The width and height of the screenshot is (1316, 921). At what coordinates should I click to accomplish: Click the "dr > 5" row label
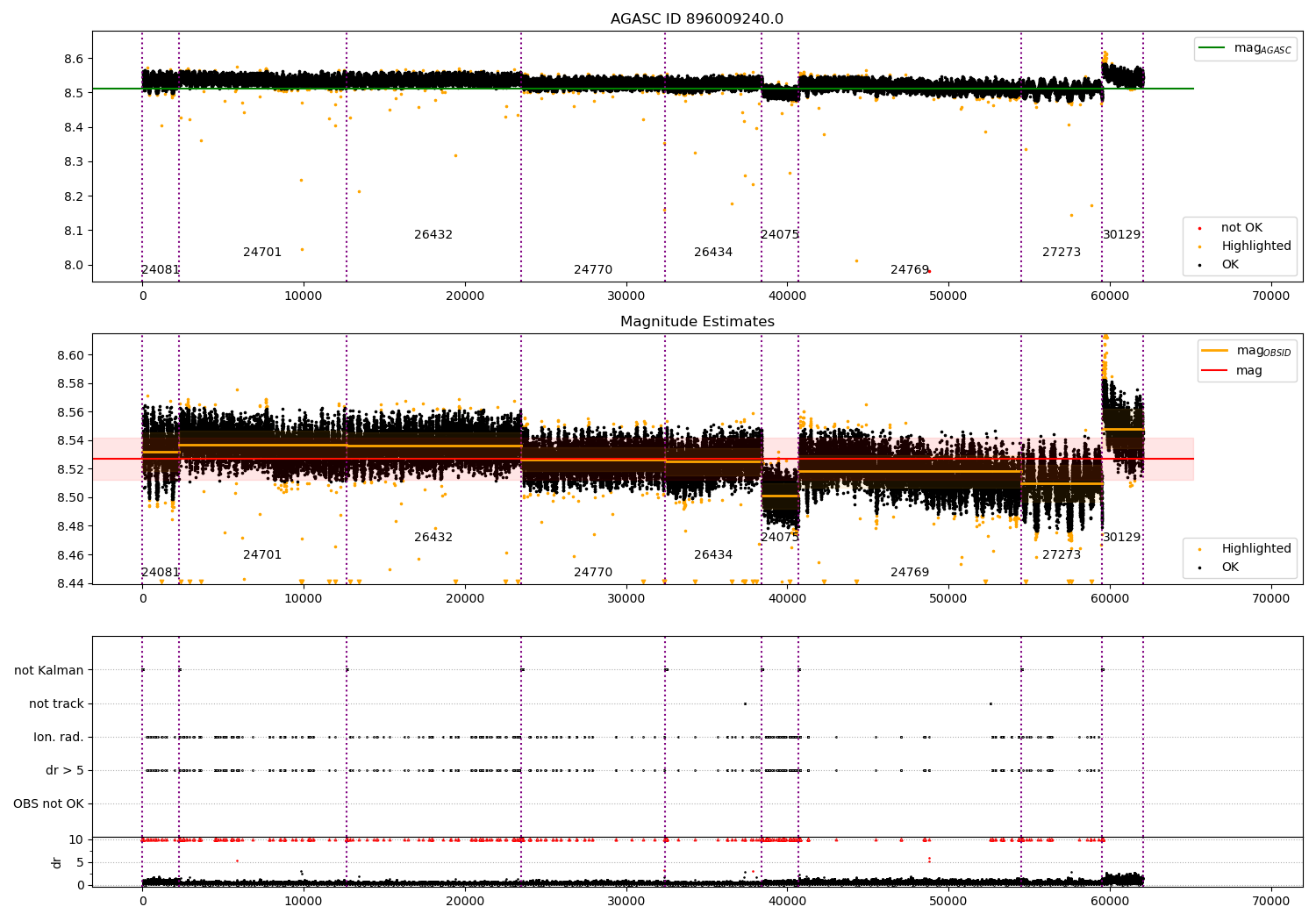(x=65, y=771)
